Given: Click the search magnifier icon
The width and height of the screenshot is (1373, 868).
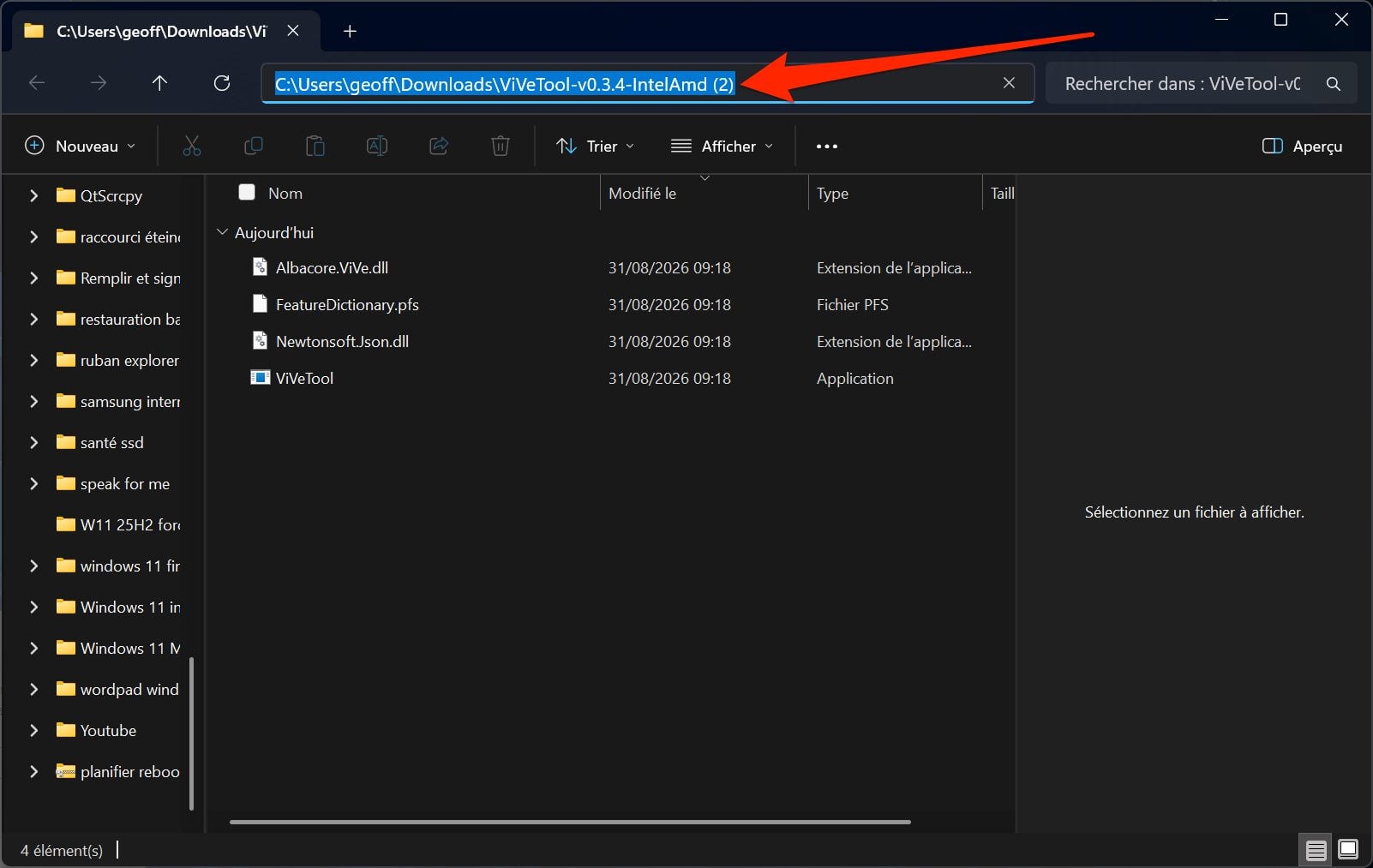Looking at the screenshot, I should click(1333, 84).
